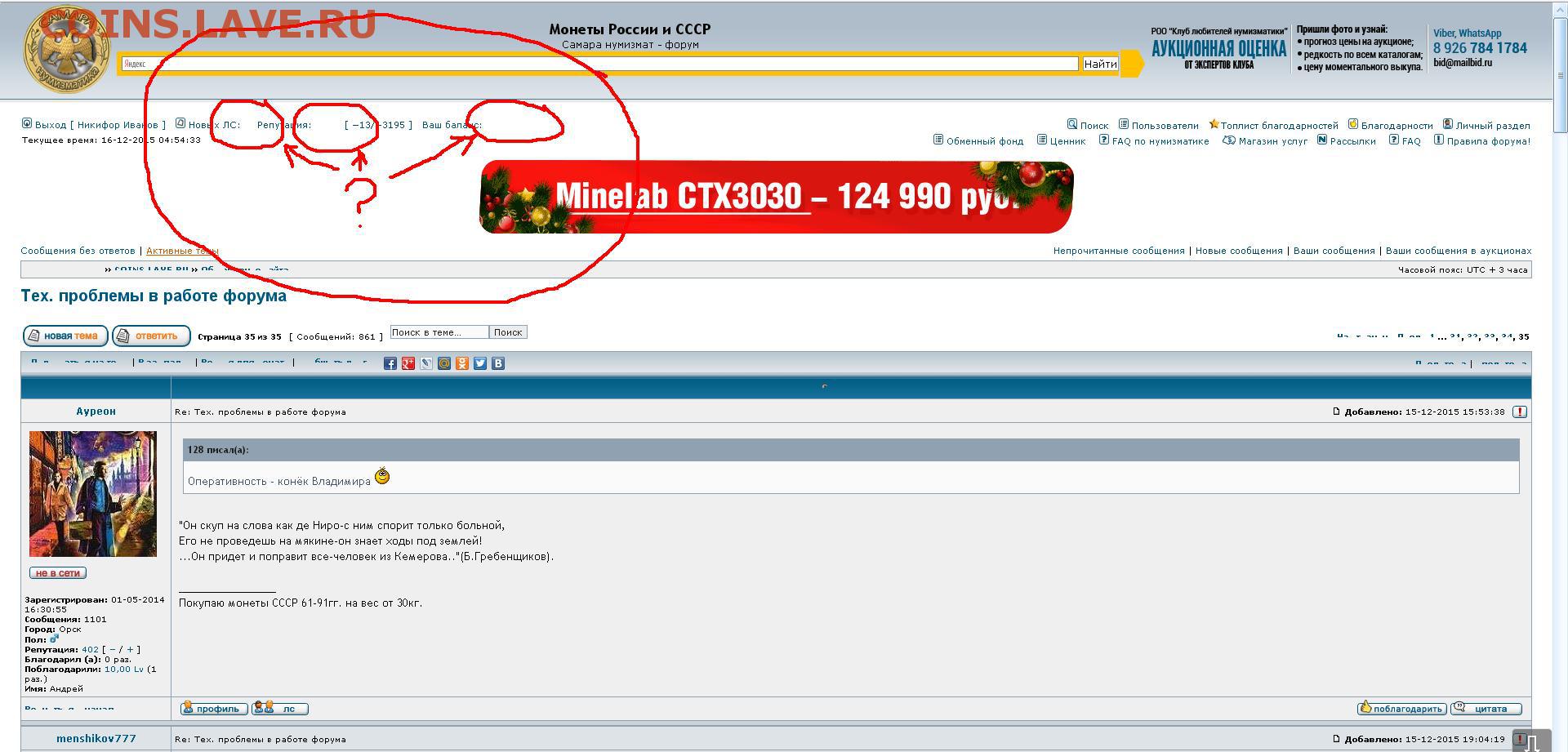Image resolution: width=1568 pixels, height=752 pixels.
Task: Click Ауреон's avatar image
Action: [x=93, y=494]
